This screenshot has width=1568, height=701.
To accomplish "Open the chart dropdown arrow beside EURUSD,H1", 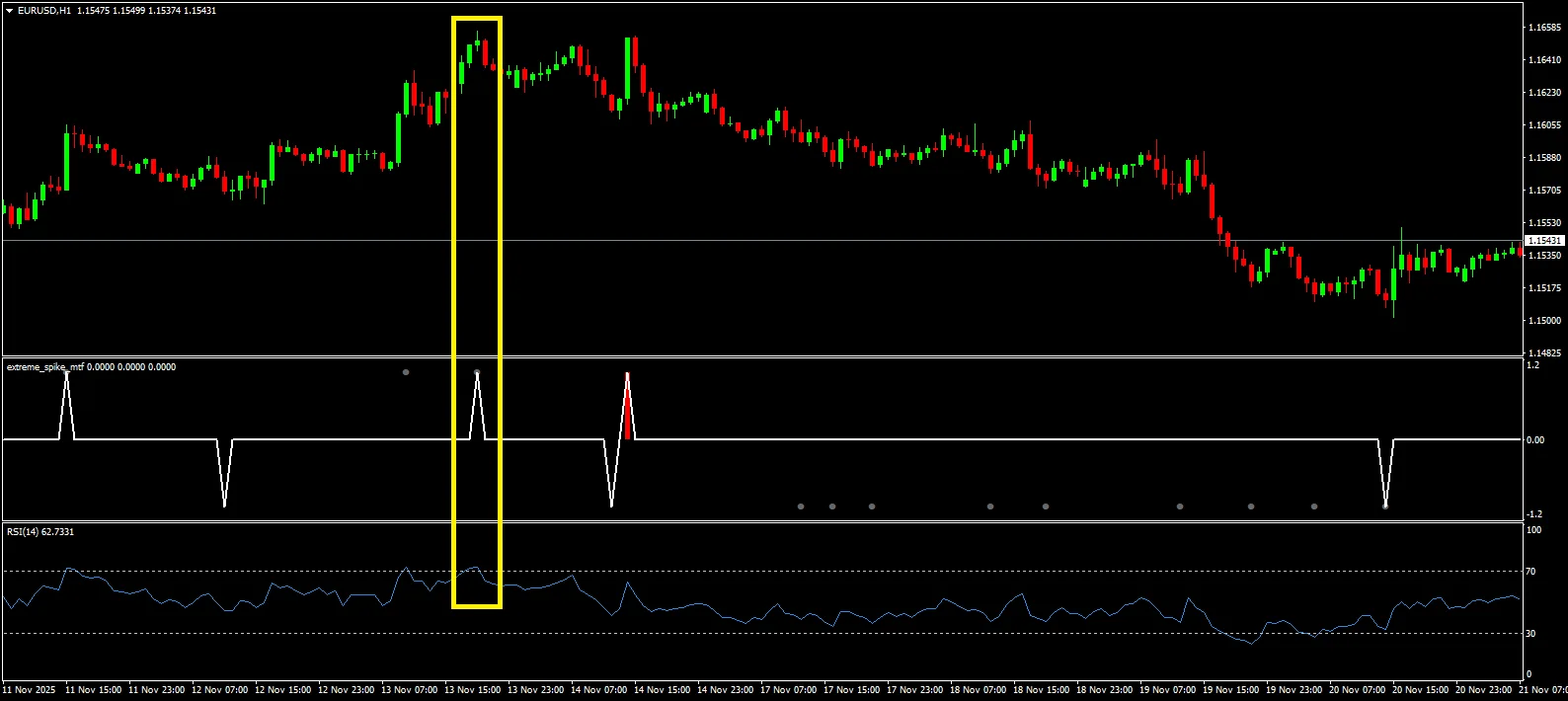I will tap(9, 11).
